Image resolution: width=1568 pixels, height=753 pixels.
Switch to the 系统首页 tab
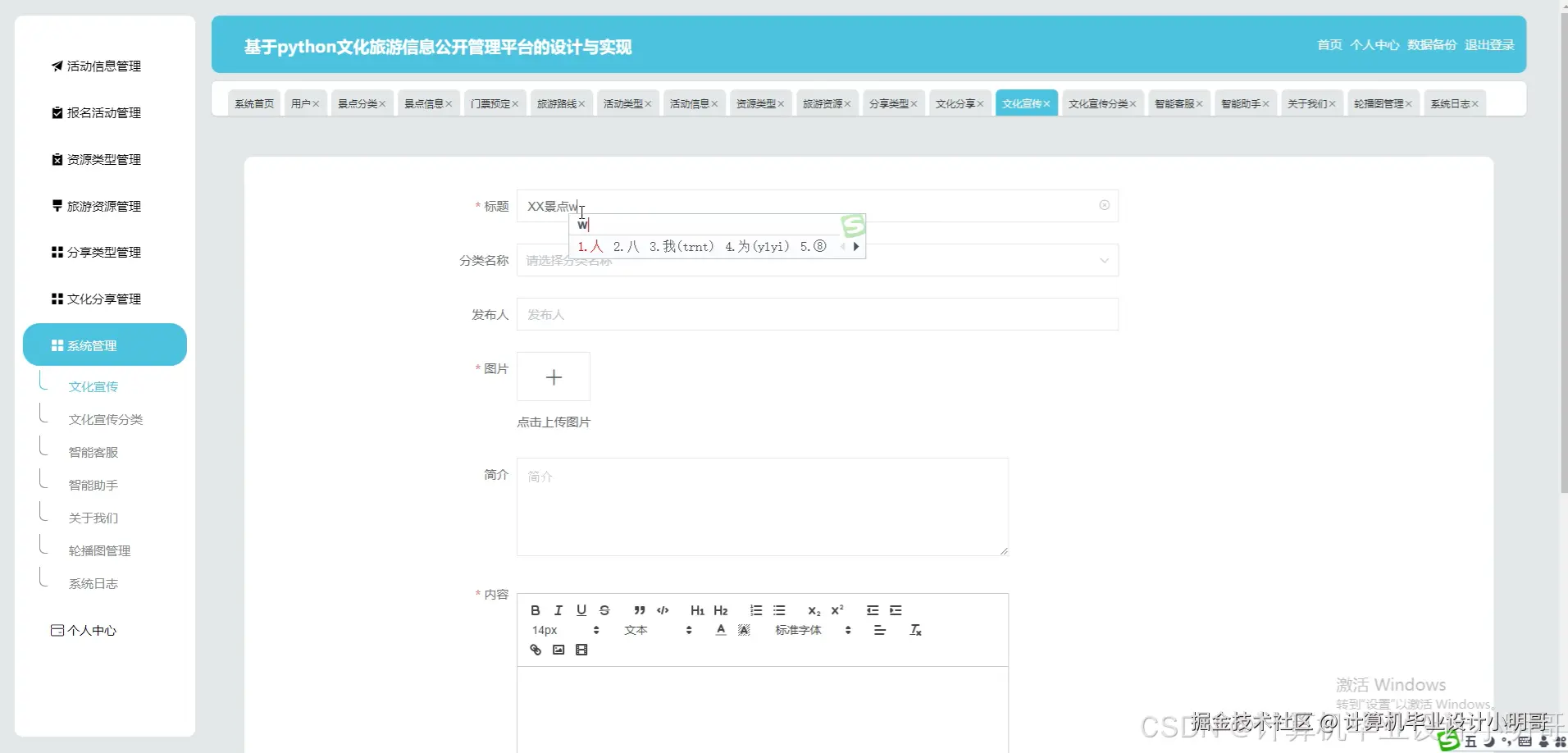click(253, 103)
